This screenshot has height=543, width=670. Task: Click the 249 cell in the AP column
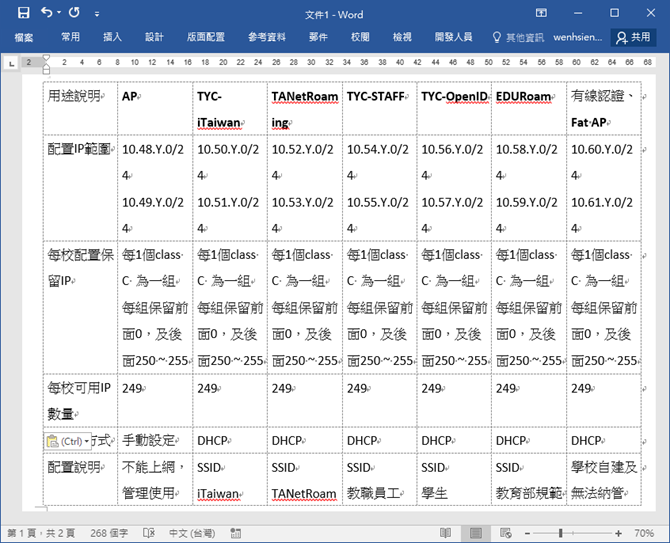tap(155, 400)
